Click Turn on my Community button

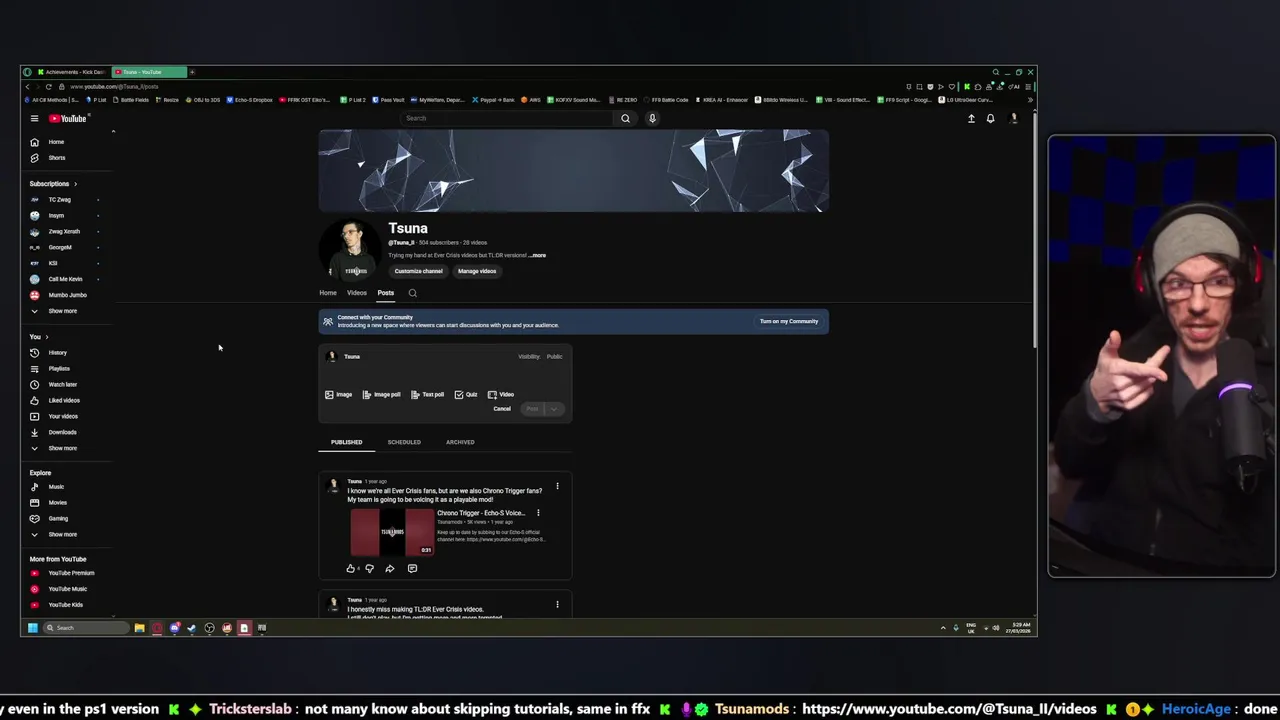point(789,321)
